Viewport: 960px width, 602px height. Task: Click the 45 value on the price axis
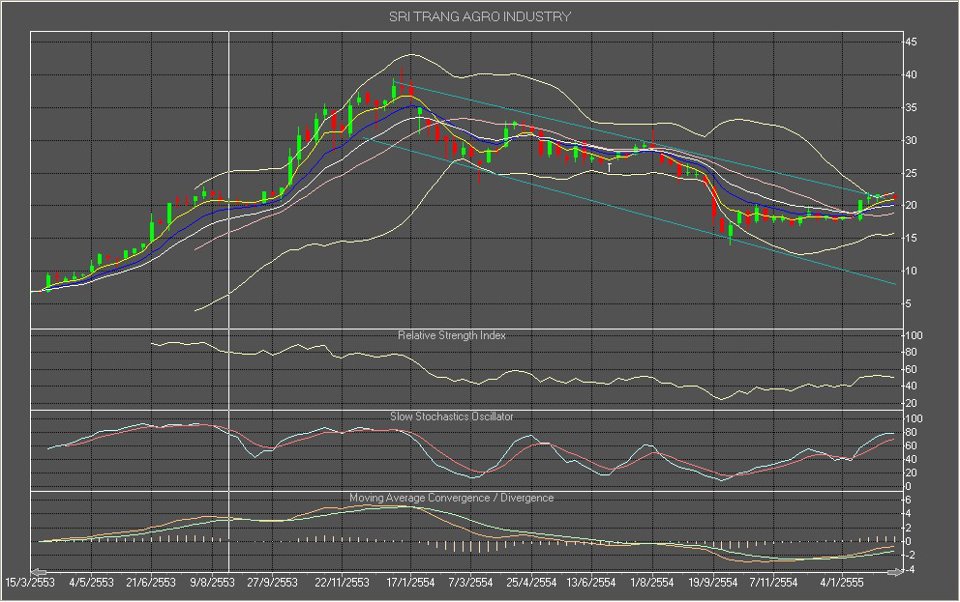911,42
